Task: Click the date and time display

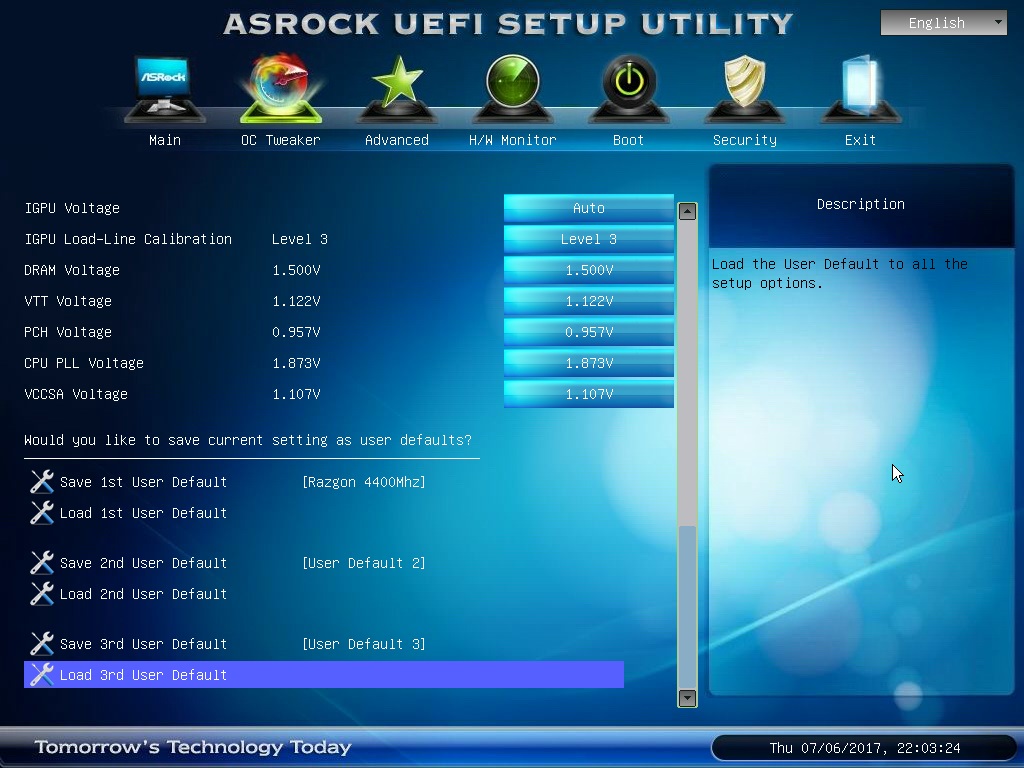Action: coord(864,748)
